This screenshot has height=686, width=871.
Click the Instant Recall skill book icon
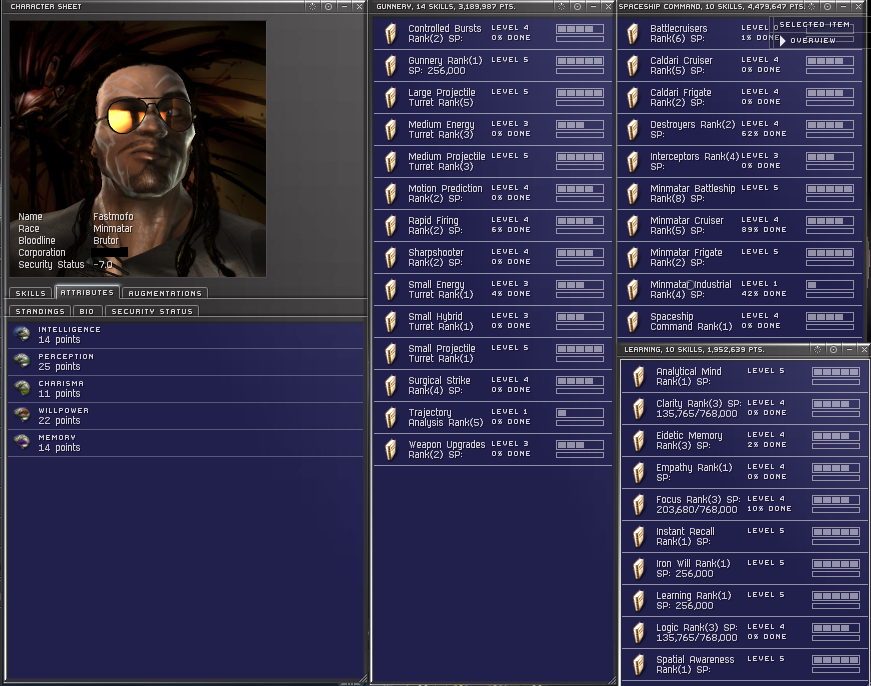pyautogui.click(x=639, y=537)
